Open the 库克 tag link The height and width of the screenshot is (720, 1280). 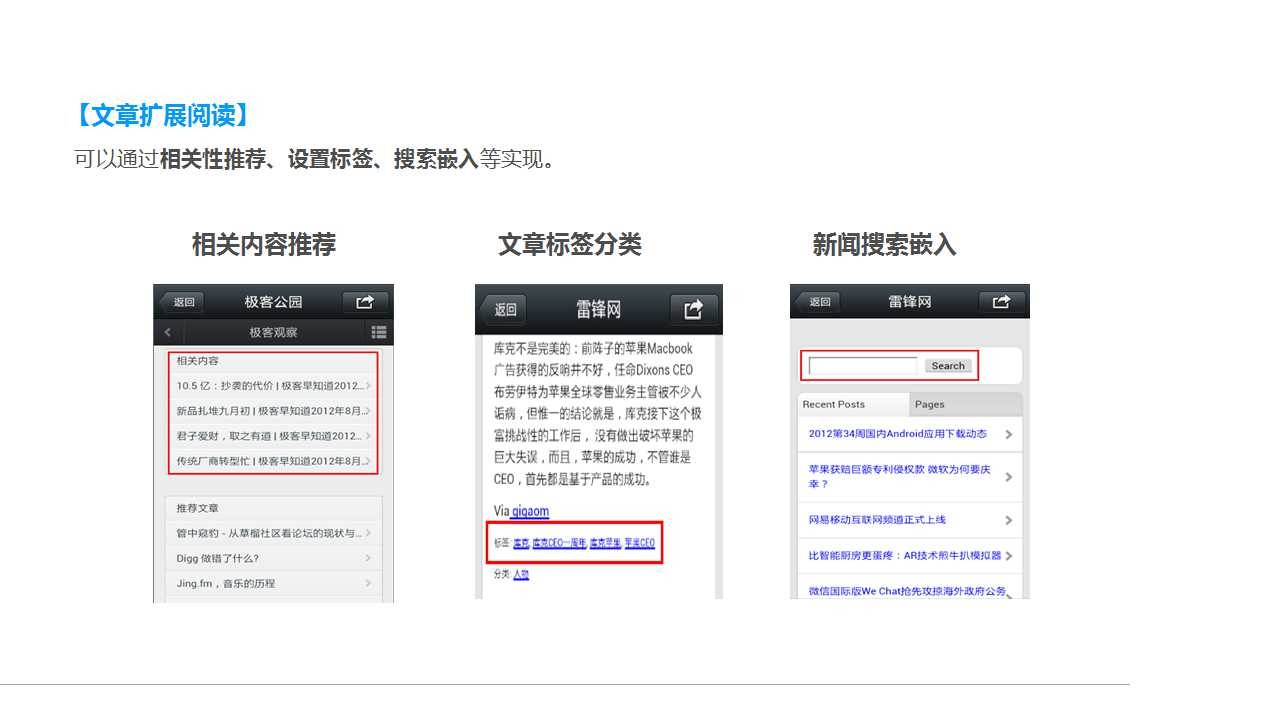point(521,543)
